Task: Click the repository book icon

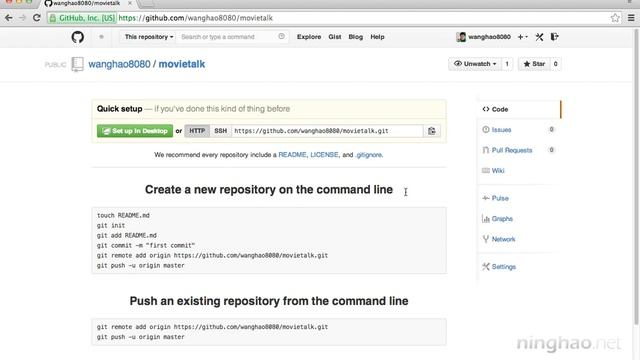Action: pos(77,64)
